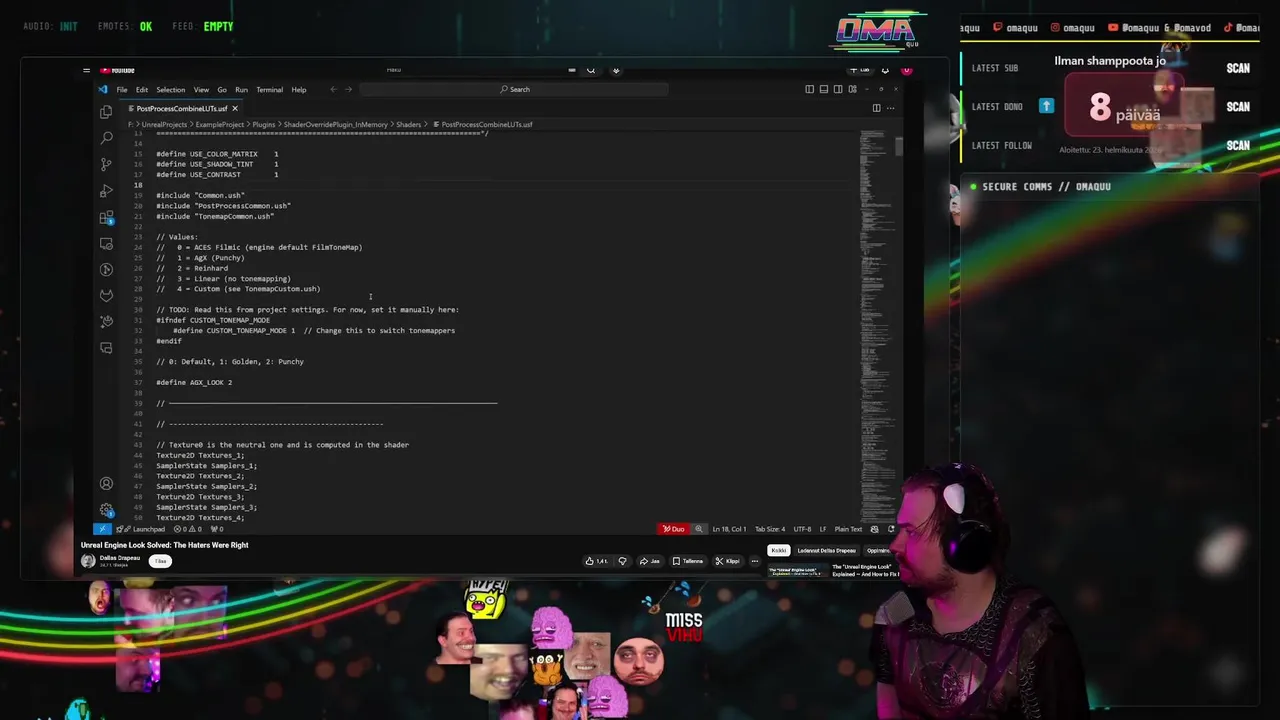Go to line via Ln 18, Col 1
Viewport: 1280px width, 720px height.
[729, 529]
